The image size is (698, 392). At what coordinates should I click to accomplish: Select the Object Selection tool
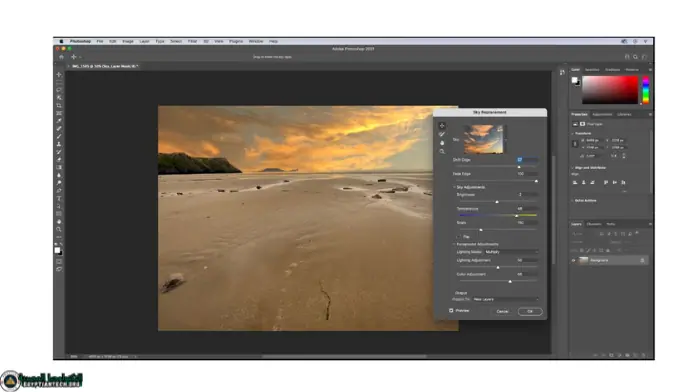point(59,97)
